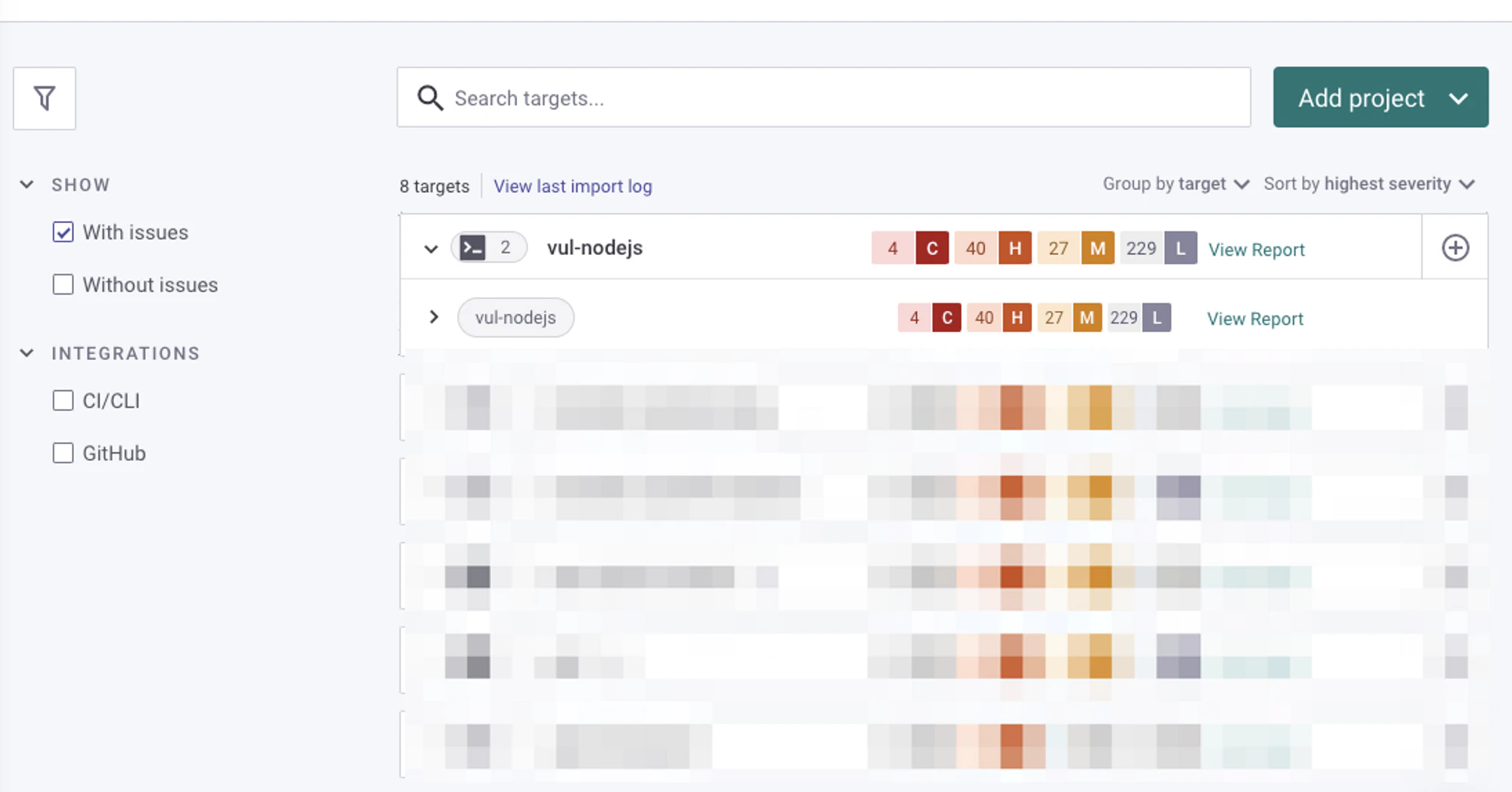Click the plus circle icon for vul-nodejs target
Image resolution: width=1512 pixels, height=792 pixels.
pyautogui.click(x=1455, y=247)
